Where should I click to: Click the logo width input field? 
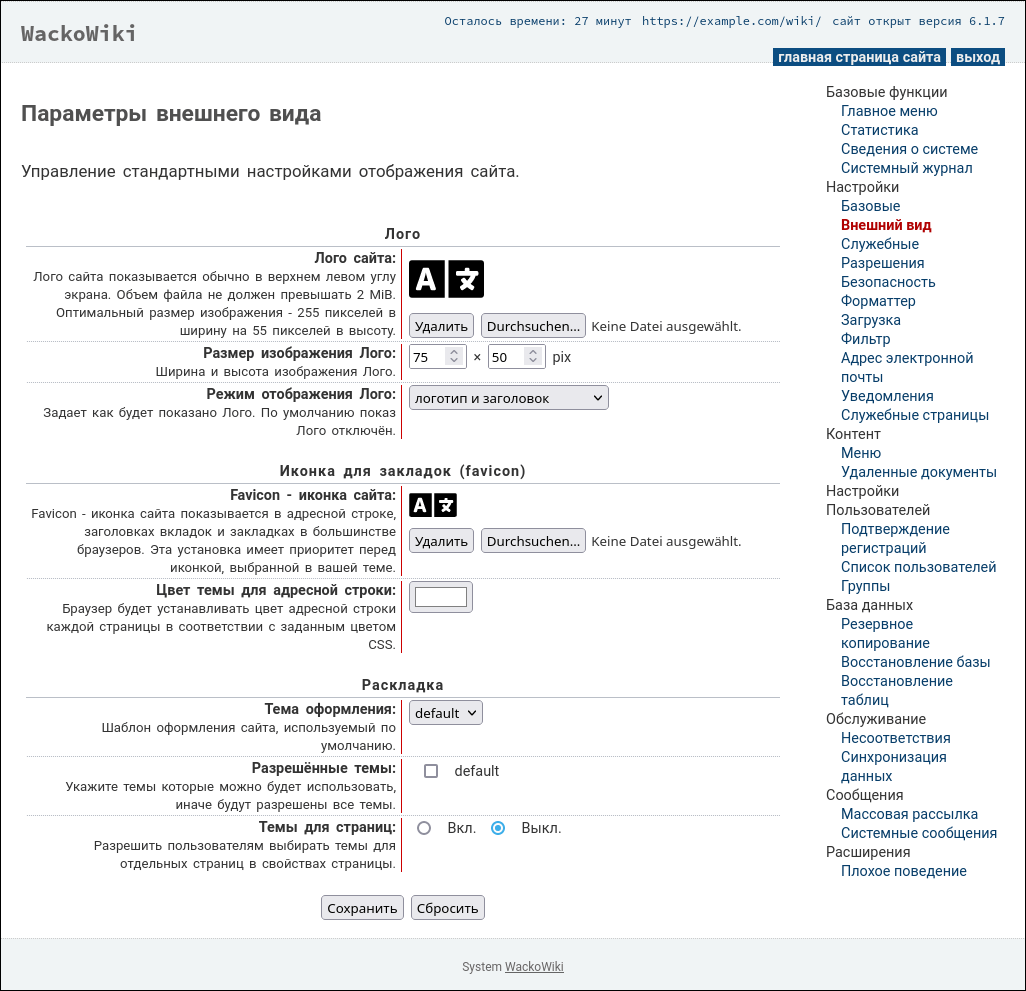427,357
